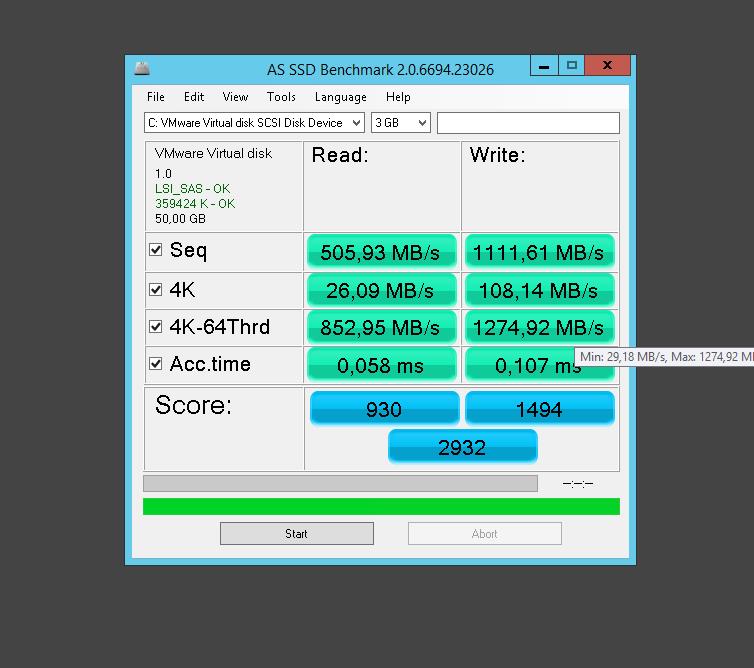Open the View menu
754x668 pixels.
[x=235, y=97]
